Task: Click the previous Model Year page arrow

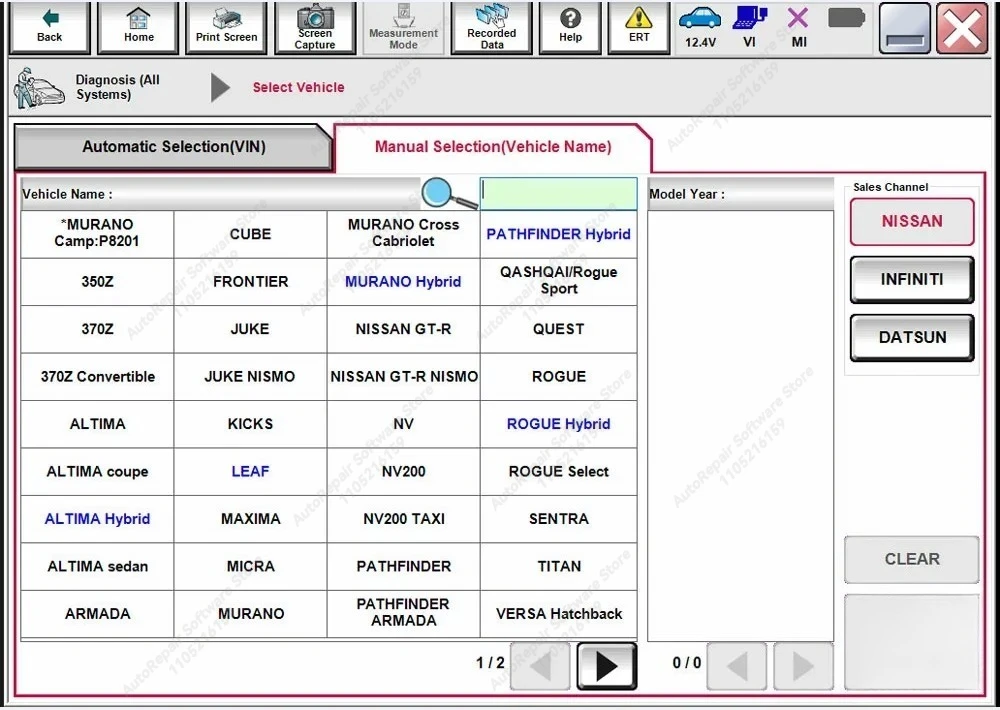Action: [736, 666]
